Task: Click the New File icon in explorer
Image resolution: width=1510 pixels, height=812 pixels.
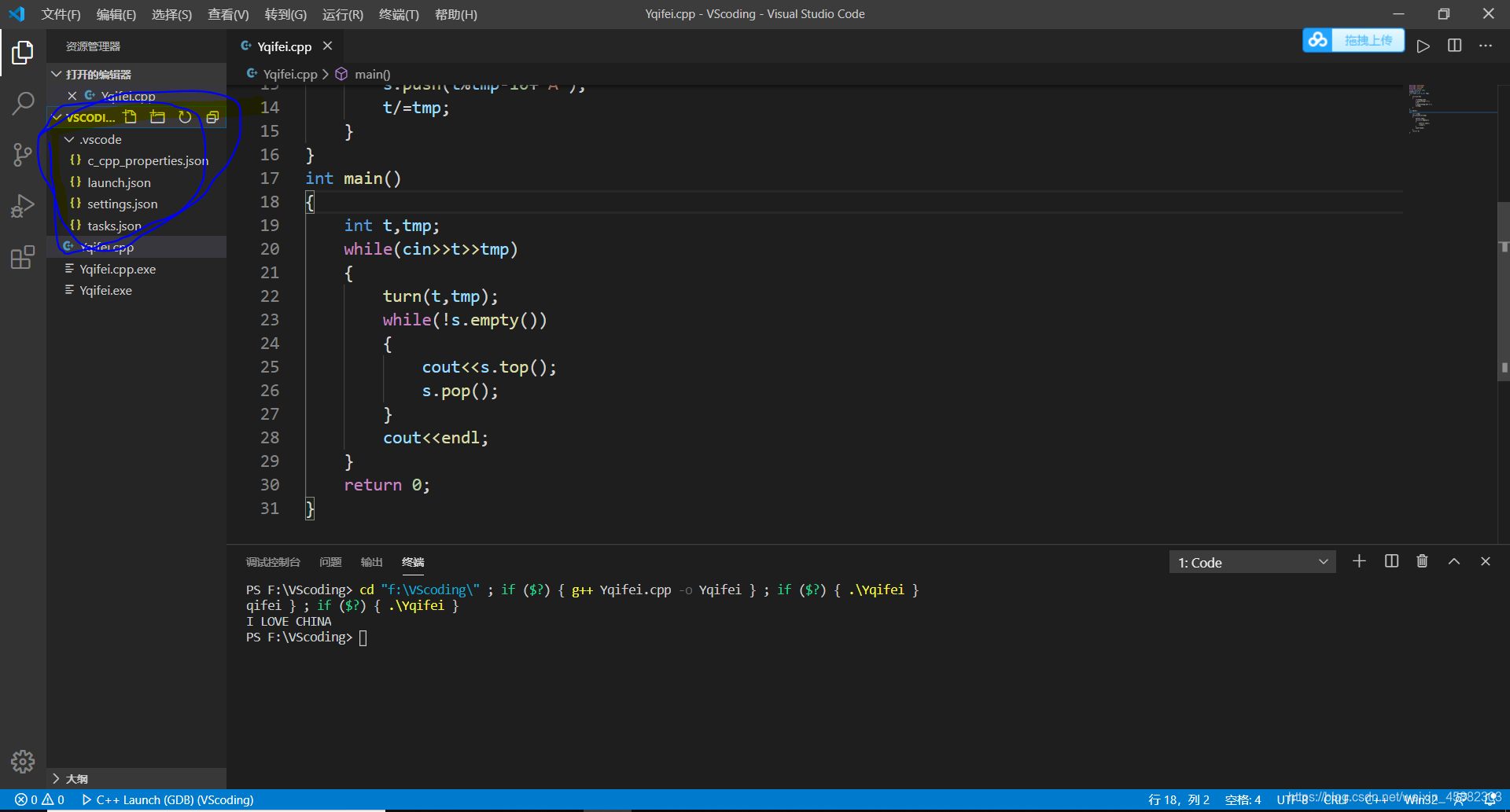Action: (131, 117)
